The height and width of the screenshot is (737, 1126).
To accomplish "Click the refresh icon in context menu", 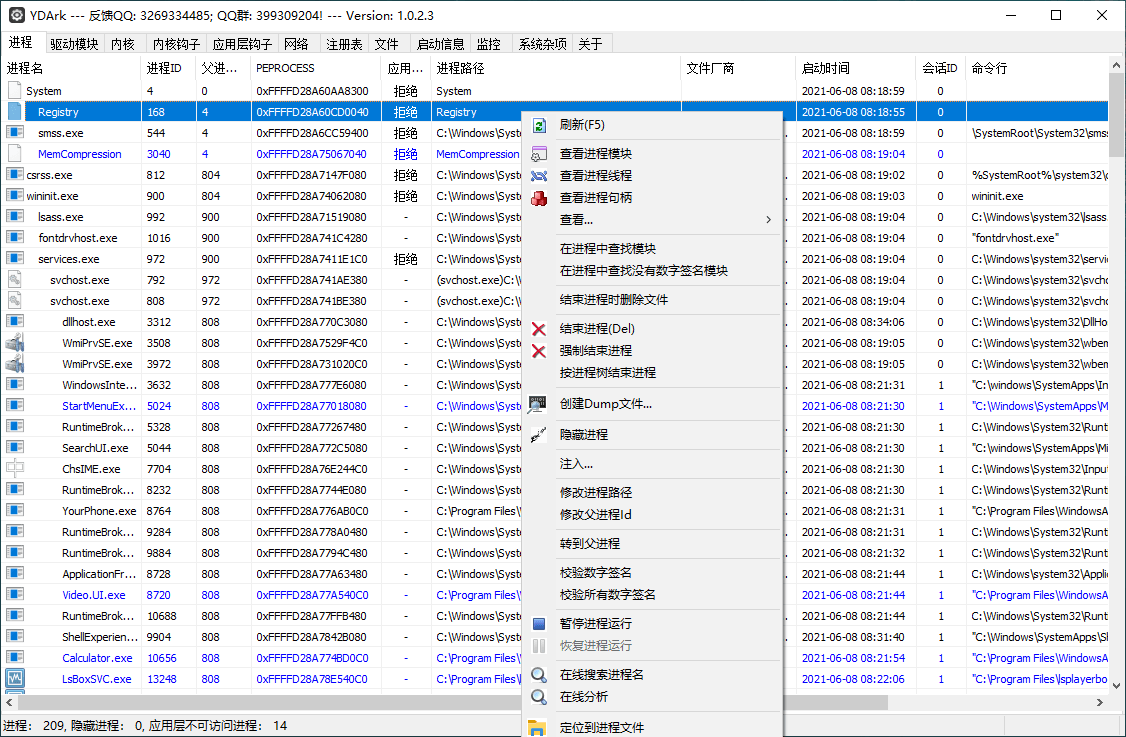I will tap(539, 125).
